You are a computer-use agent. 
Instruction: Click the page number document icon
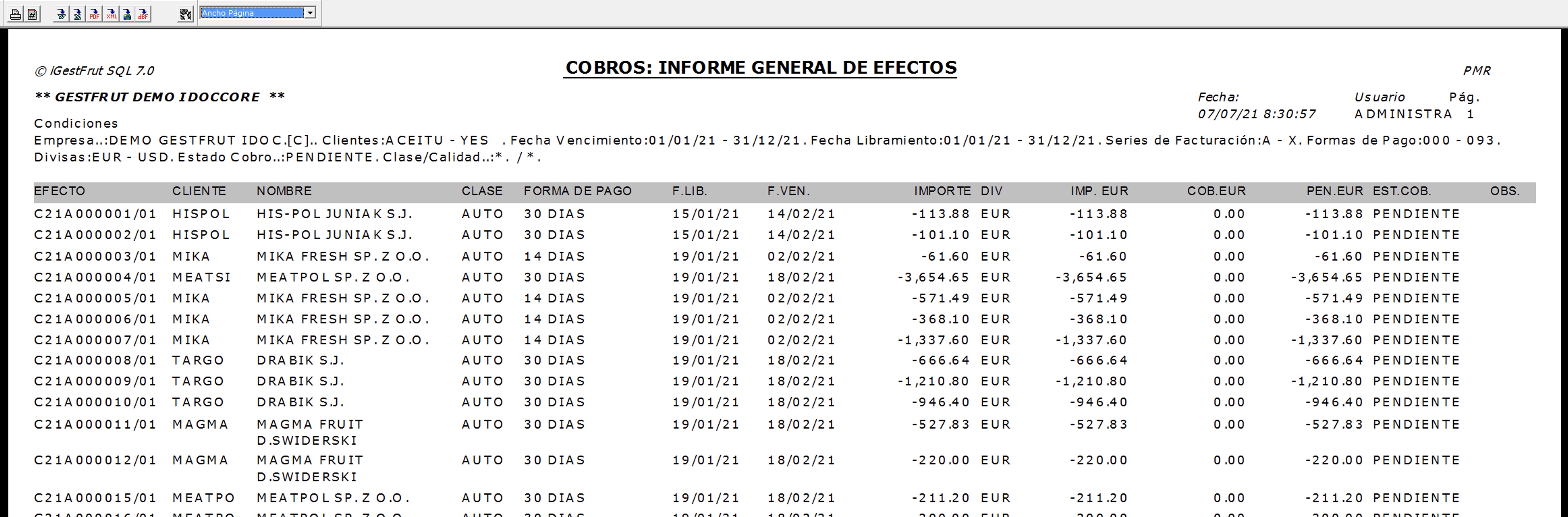(x=32, y=13)
